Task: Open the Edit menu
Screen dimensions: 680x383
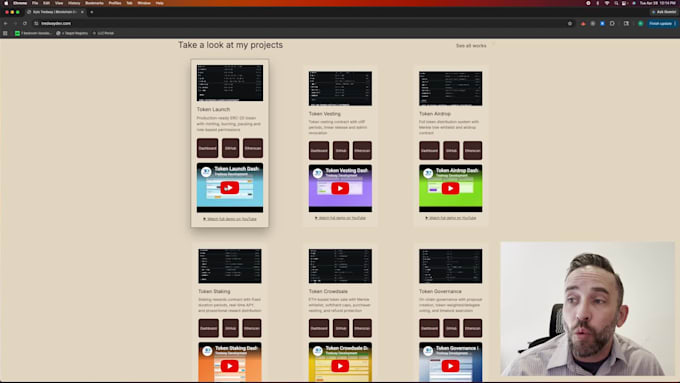Action: [x=46, y=3]
